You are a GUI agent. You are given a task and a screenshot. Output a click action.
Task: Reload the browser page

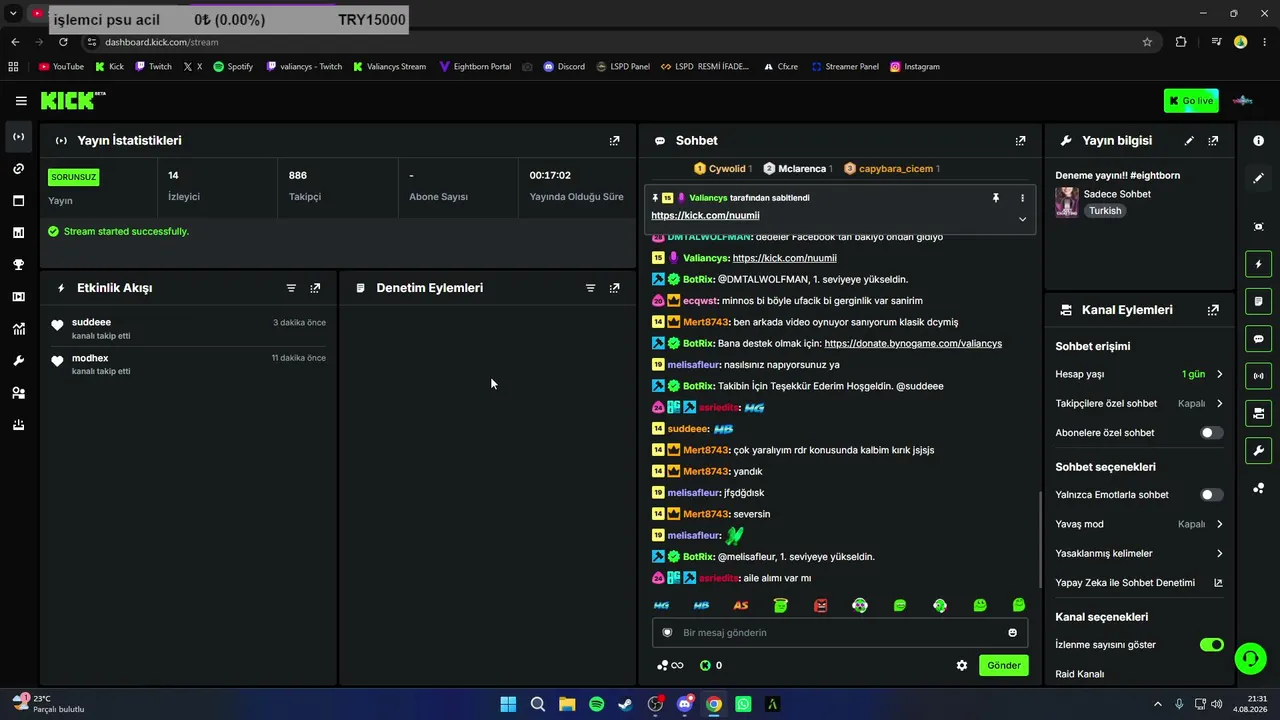coord(63,42)
